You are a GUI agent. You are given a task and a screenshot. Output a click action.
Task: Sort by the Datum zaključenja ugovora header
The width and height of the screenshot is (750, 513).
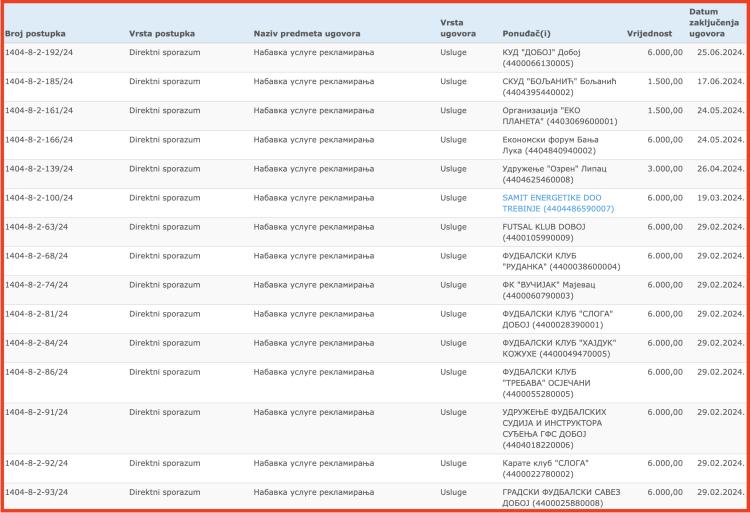coord(713,22)
